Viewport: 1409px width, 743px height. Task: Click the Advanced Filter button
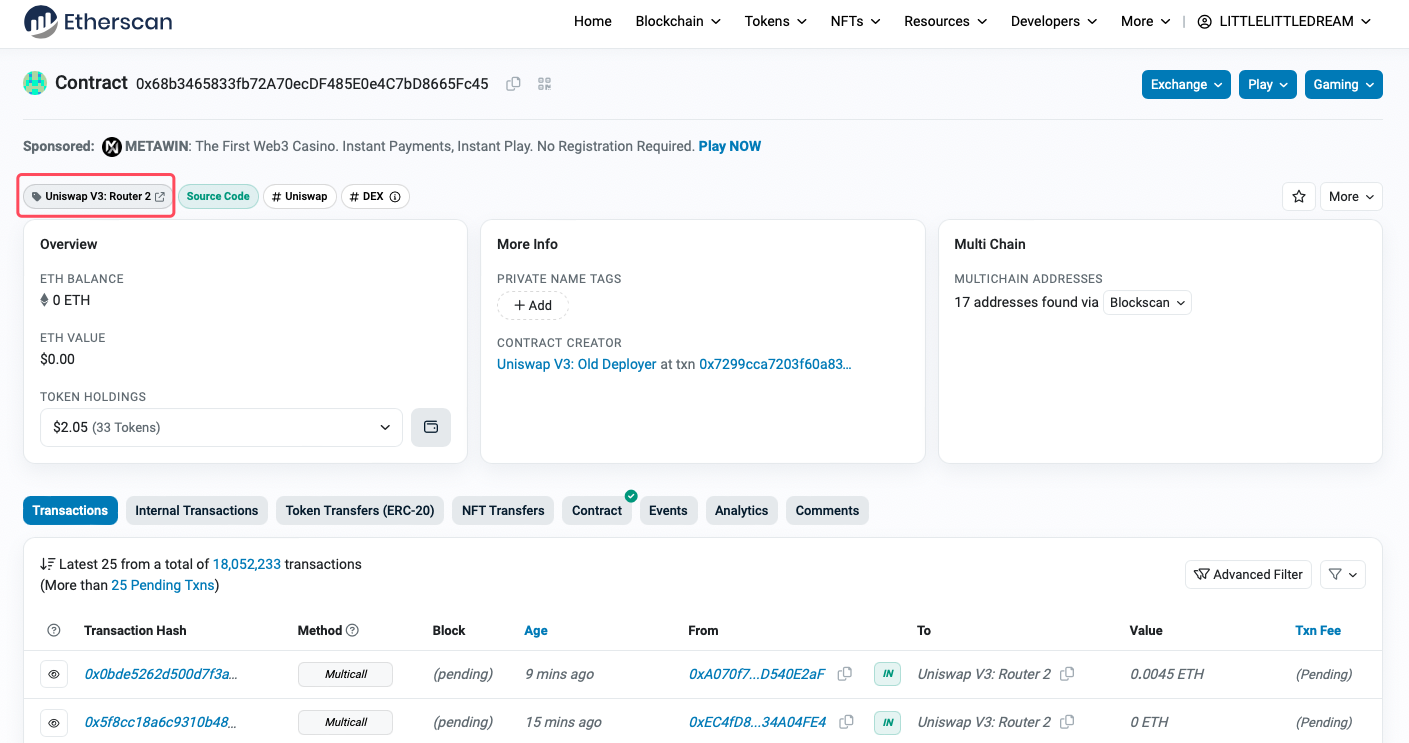click(x=1248, y=574)
